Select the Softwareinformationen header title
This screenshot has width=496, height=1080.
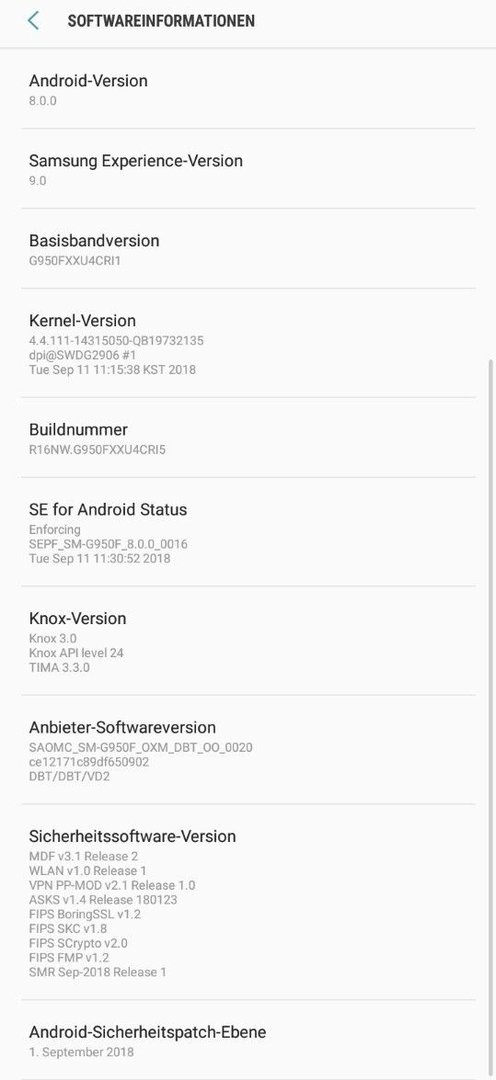click(x=161, y=21)
